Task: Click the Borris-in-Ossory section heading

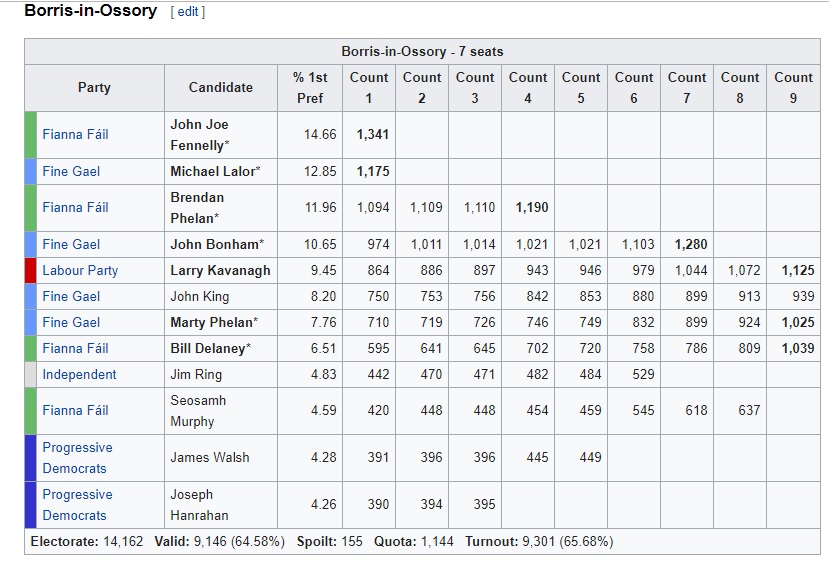Action: coord(90,11)
